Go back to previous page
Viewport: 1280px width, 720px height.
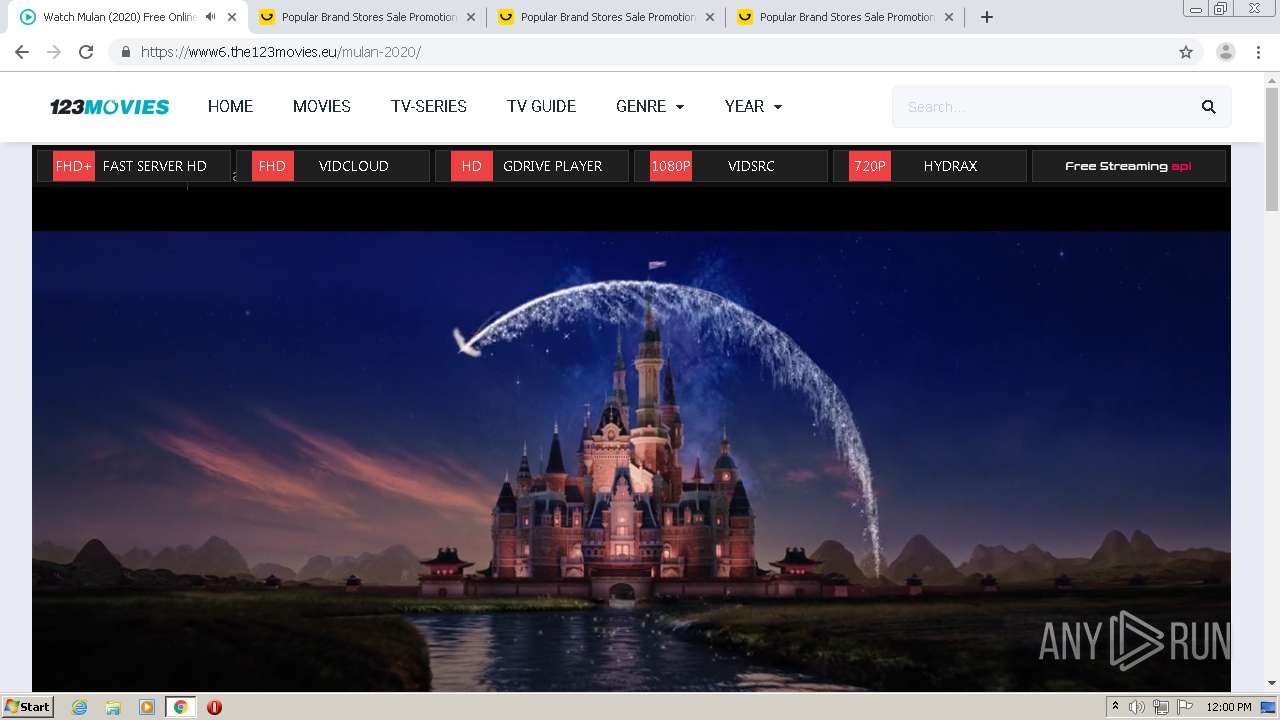(x=22, y=52)
